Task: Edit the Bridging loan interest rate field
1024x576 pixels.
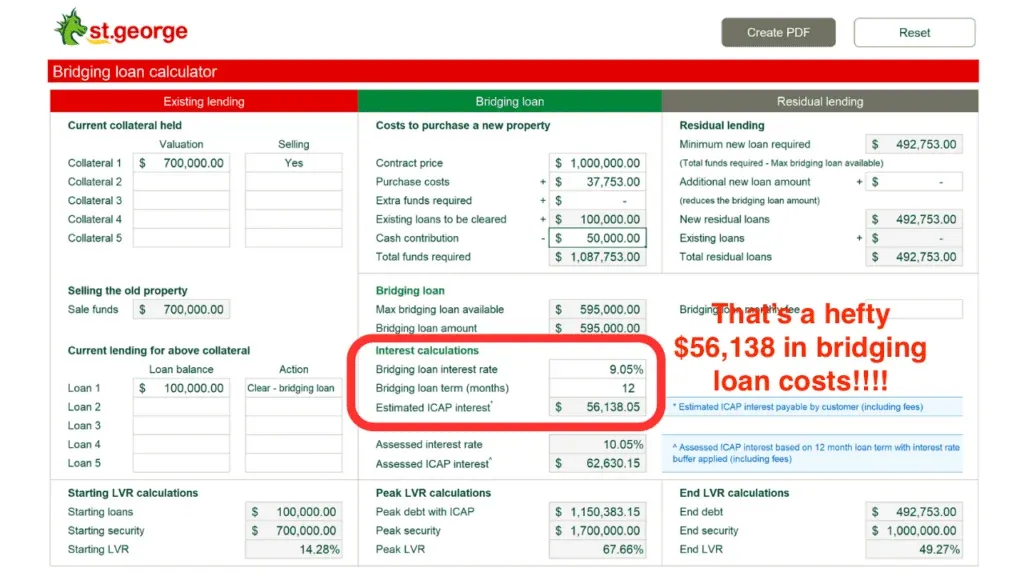Action: click(x=598, y=369)
